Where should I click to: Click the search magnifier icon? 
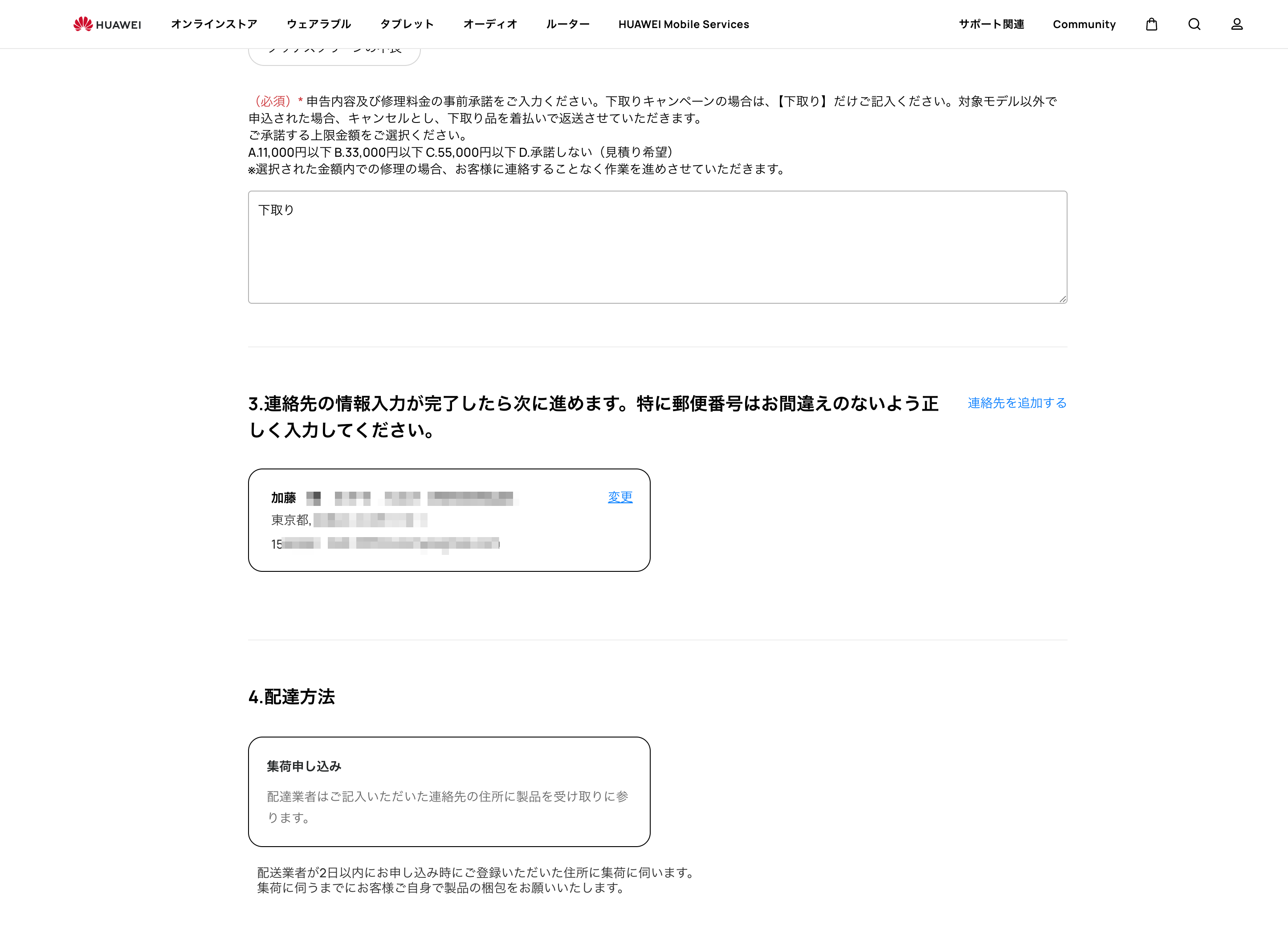click(1194, 24)
